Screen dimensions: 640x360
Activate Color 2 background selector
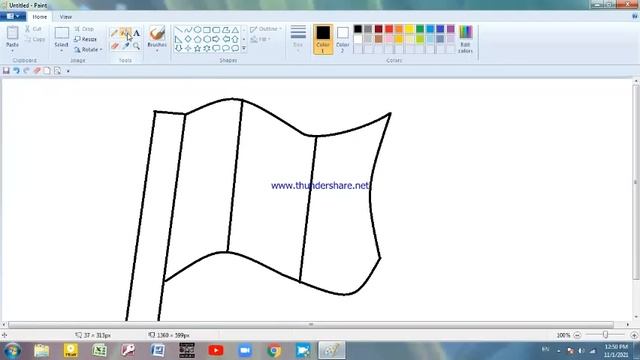pyautogui.click(x=342, y=39)
